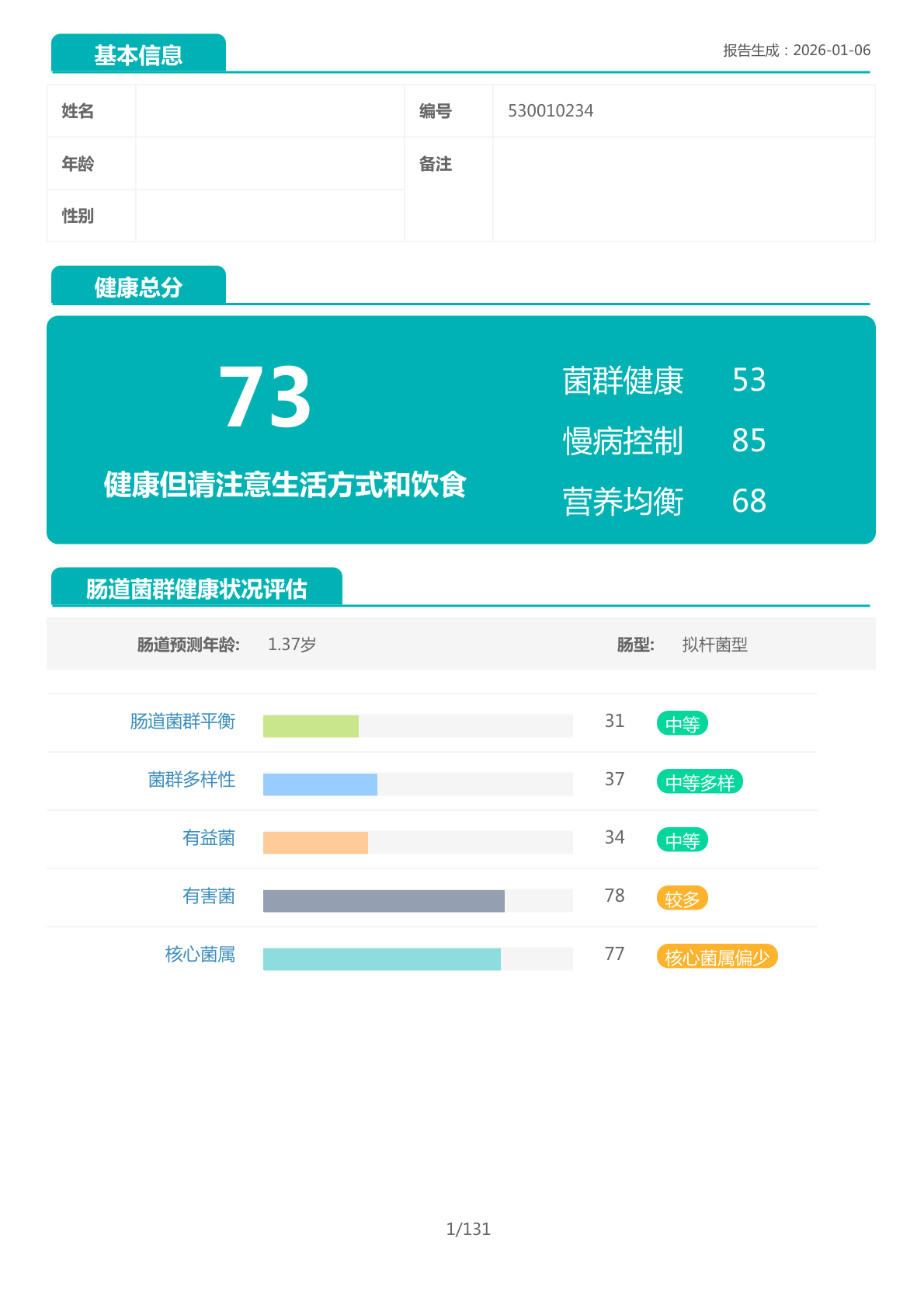Click the overall score 73
The height and width of the screenshot is (1308, 924).
click(x=266, y=397)
